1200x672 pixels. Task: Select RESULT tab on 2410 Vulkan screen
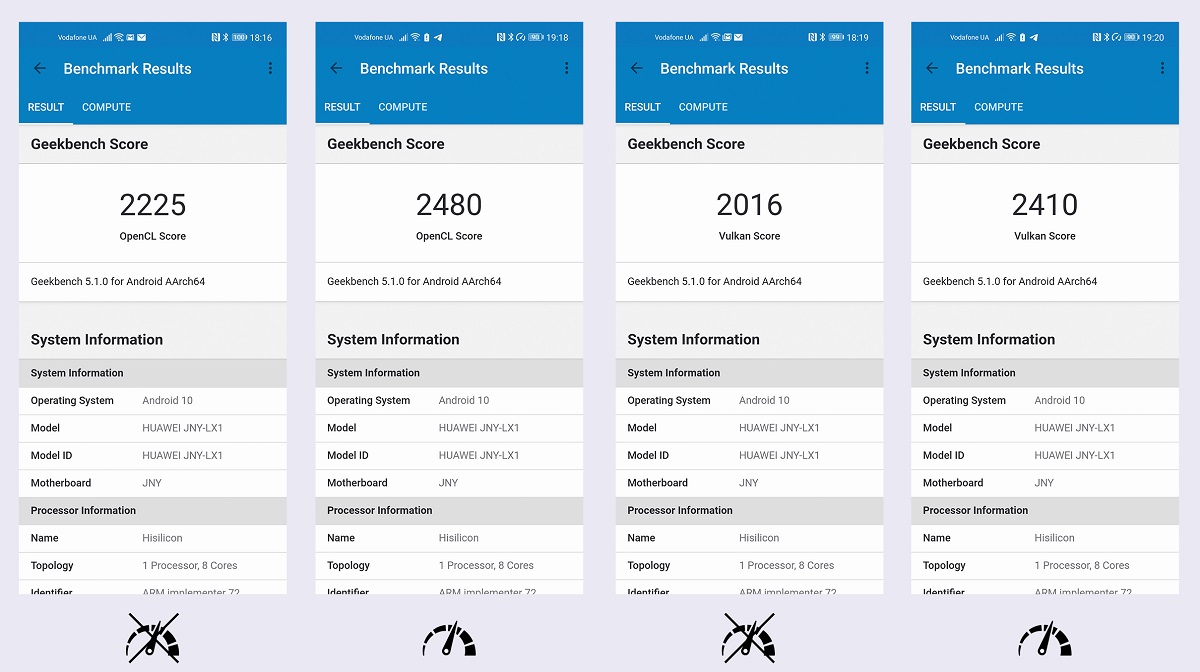click(x=938, y=107)
